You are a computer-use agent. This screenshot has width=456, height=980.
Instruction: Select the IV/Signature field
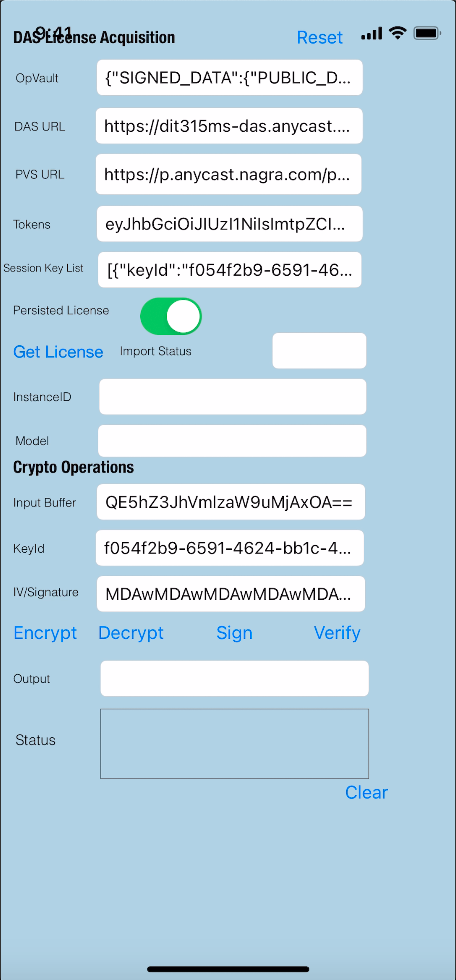point(230,594)
